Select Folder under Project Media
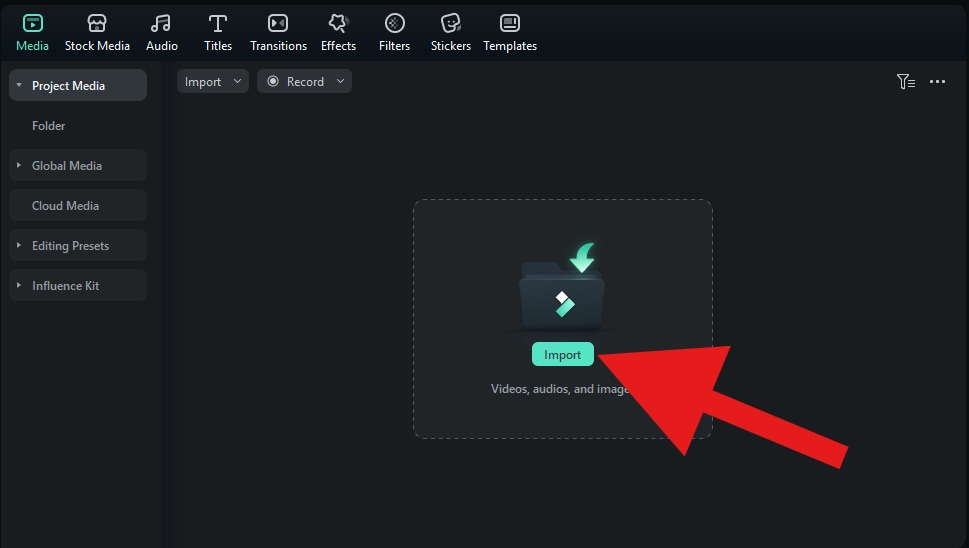This screenshot has height=548, width=969. [48, 125]
